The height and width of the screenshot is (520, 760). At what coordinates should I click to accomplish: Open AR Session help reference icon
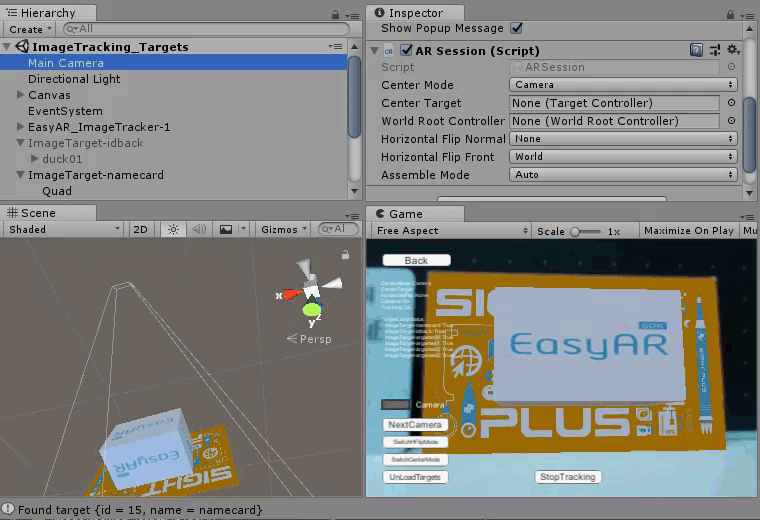coord(696,50)
